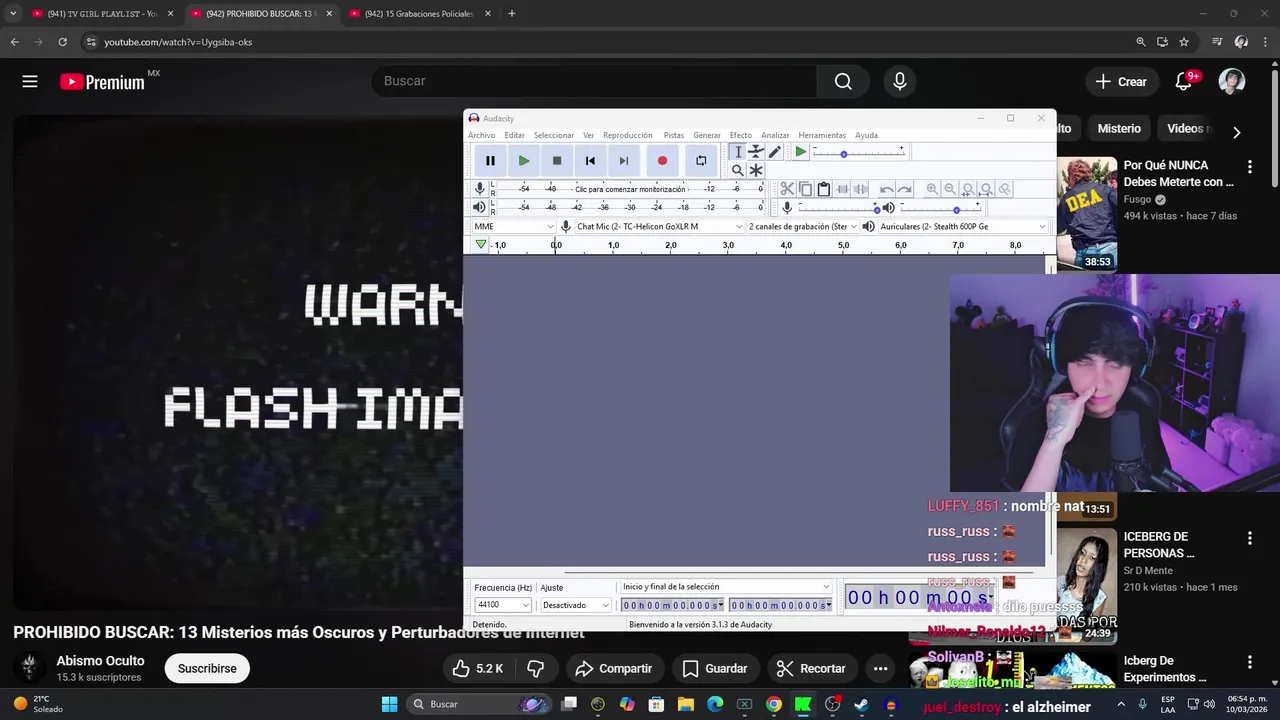Select the Envelope tool in Audacity
The image size is (1280, 720).
756,152
